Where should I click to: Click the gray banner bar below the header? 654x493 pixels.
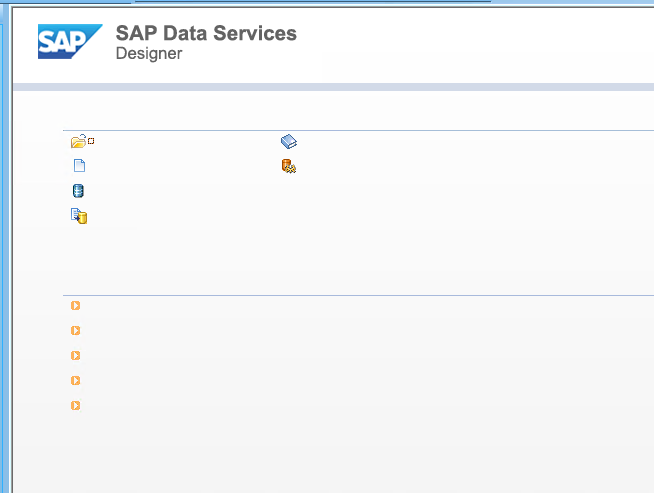pos(333,87)
